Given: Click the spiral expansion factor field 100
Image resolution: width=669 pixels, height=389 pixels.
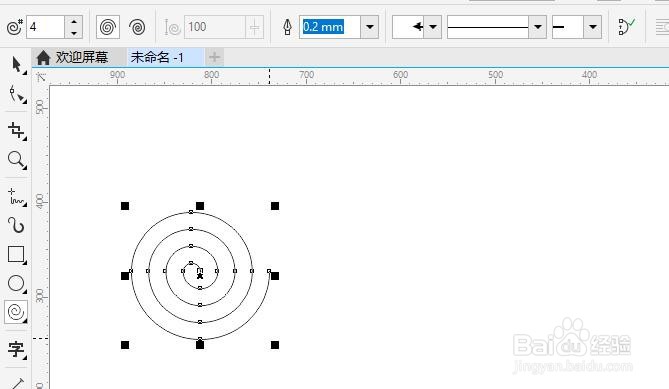Looking at the screenshot, I should 215,27.
